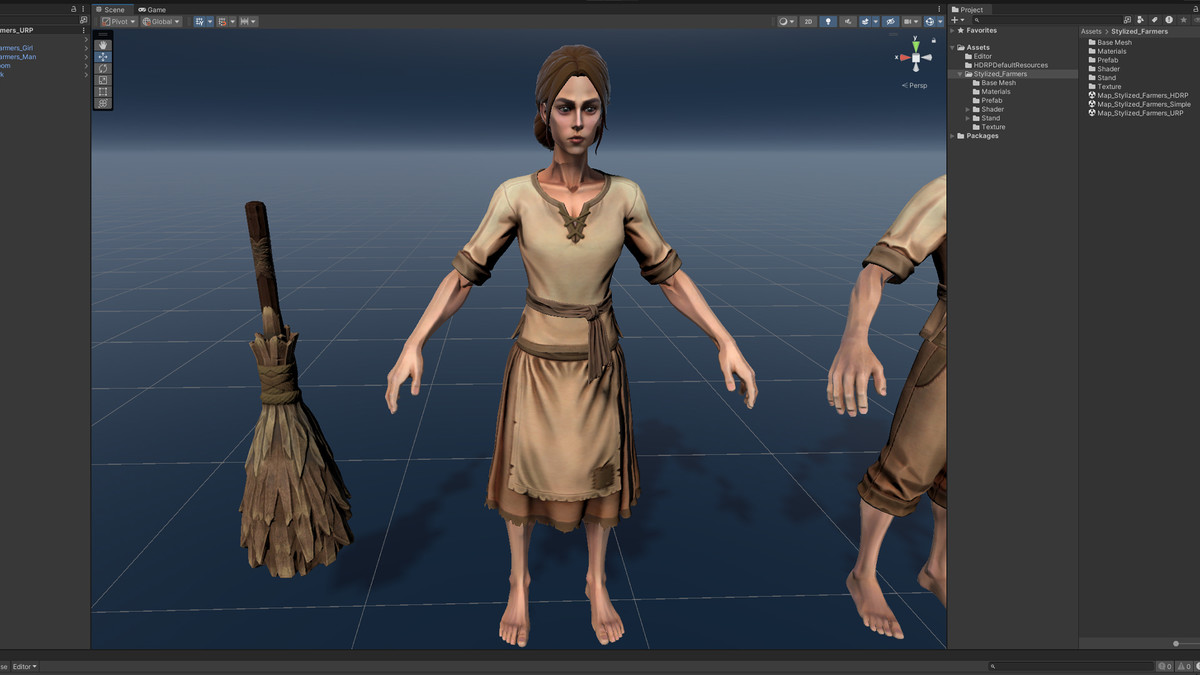Open Prefab folder in asset list
The image size is (1200, 675).
[x=1103, y=60]
